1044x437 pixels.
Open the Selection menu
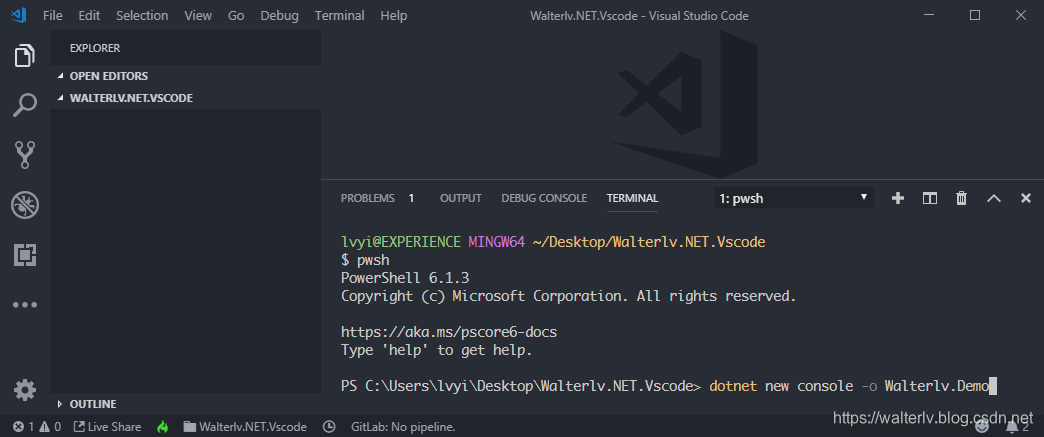pyautogui.click(x=142, y=15)
